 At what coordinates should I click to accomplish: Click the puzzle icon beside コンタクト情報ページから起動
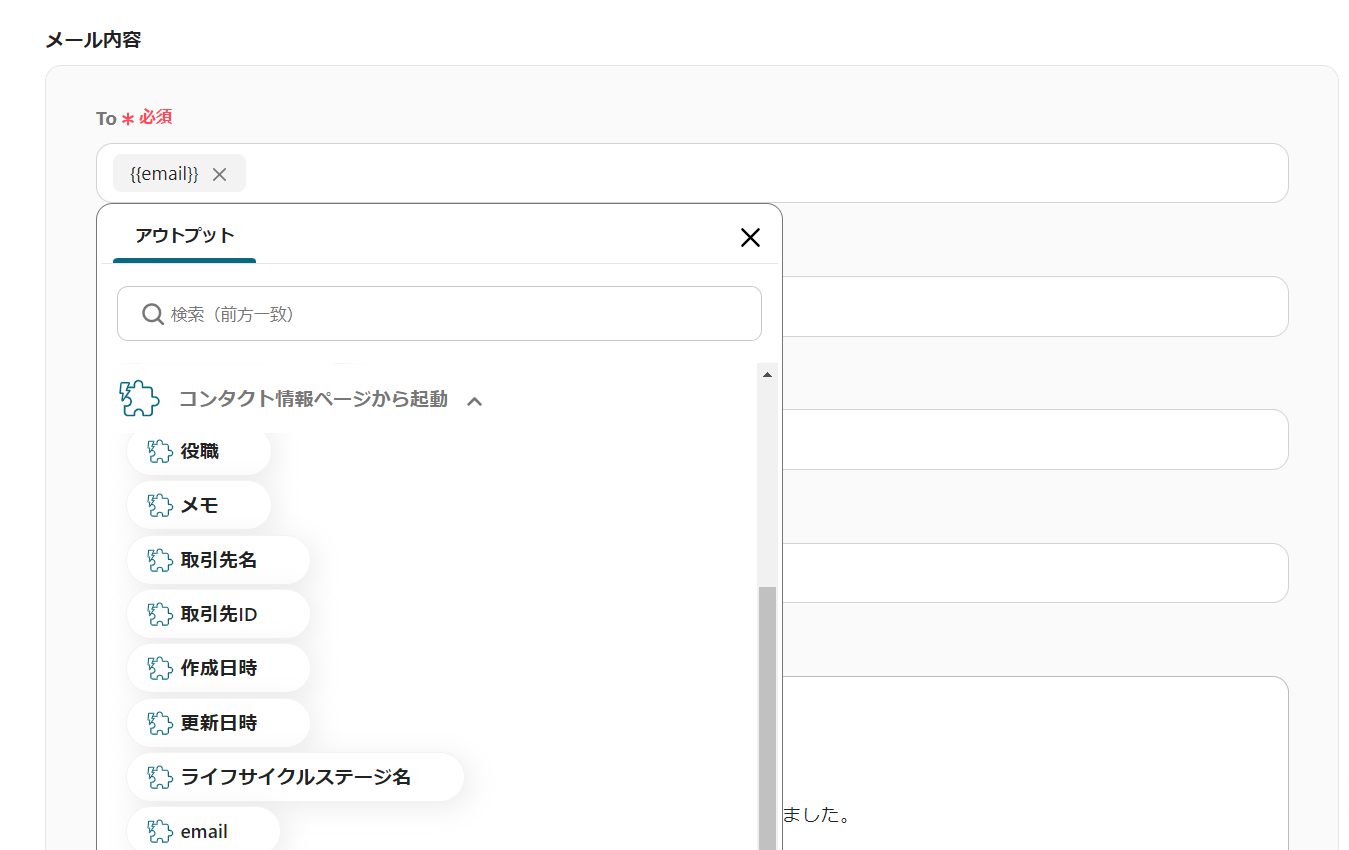coord(139,399)
